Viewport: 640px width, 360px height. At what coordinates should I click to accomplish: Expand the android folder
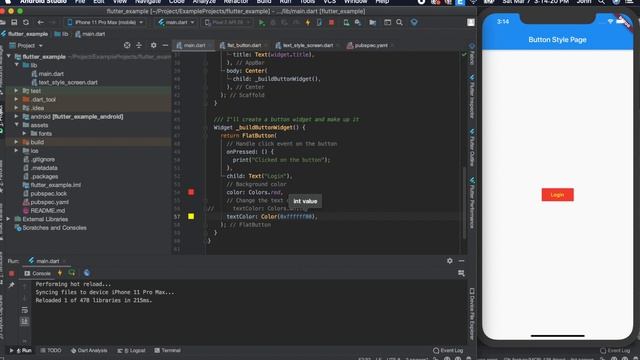(17, 116)
